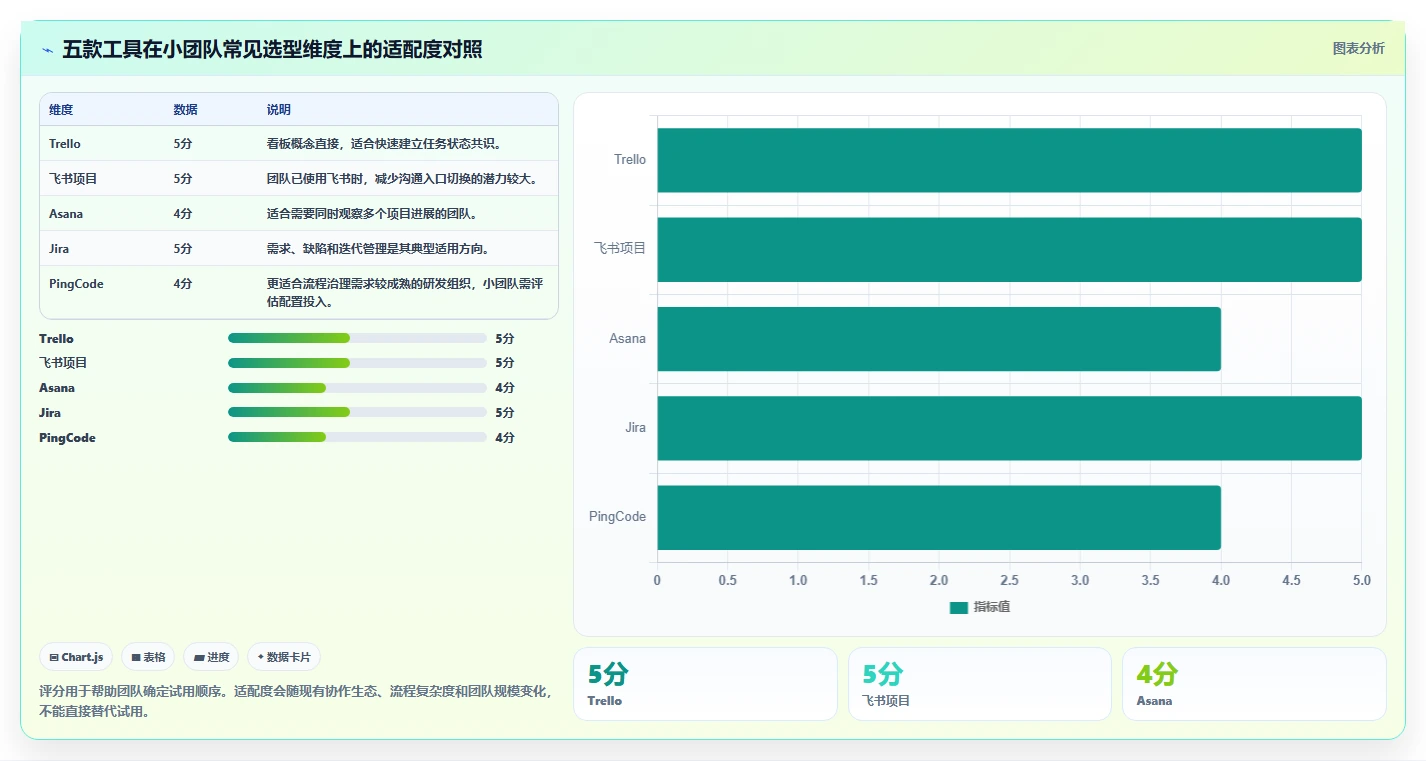Click the header icon beside the title

point(47,50)
